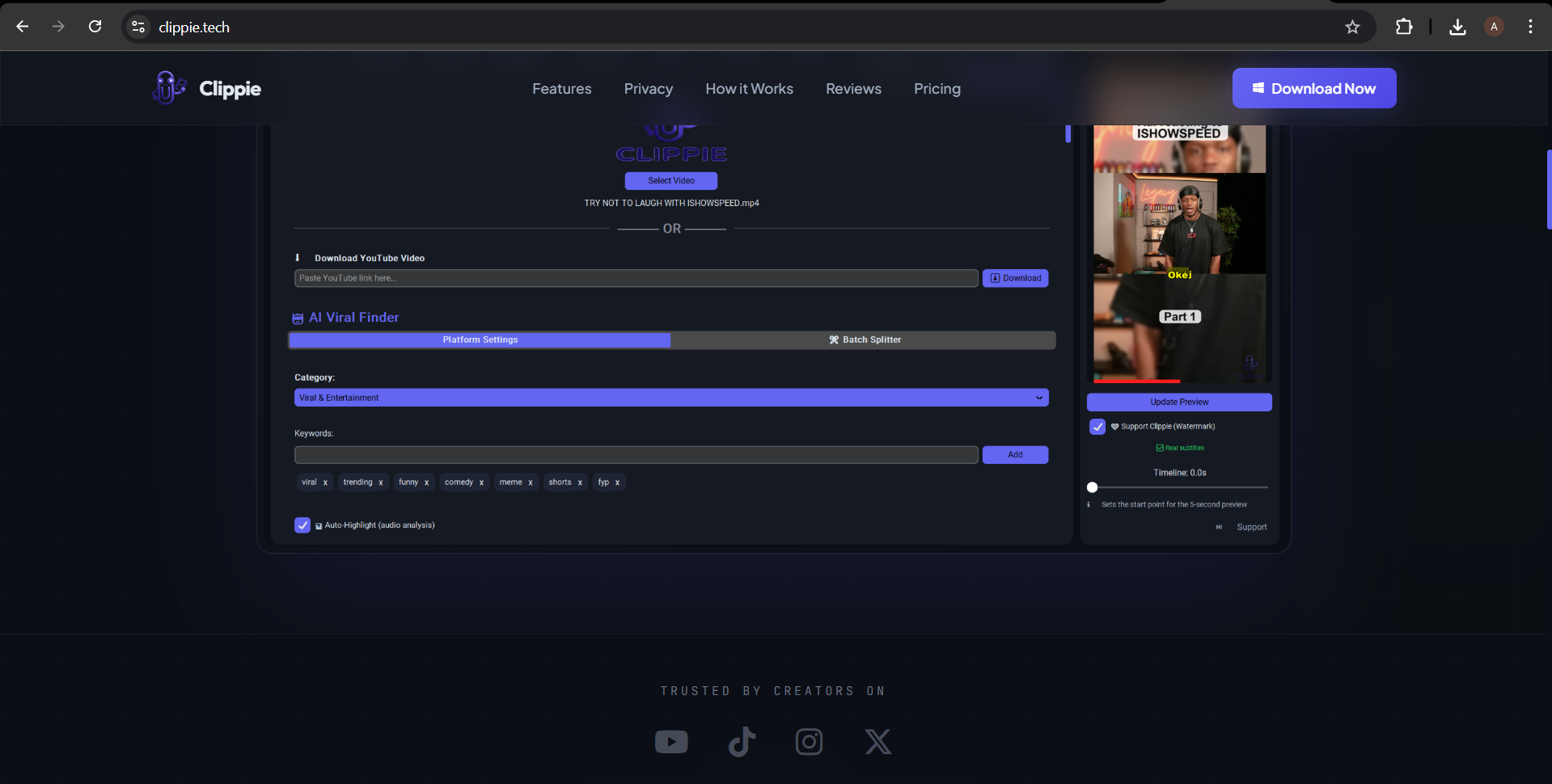Click the file name TRY NOT TO LAUGH WITH ISHOWSPEED.mp4

pyautogui.click(x=671, y=203)
